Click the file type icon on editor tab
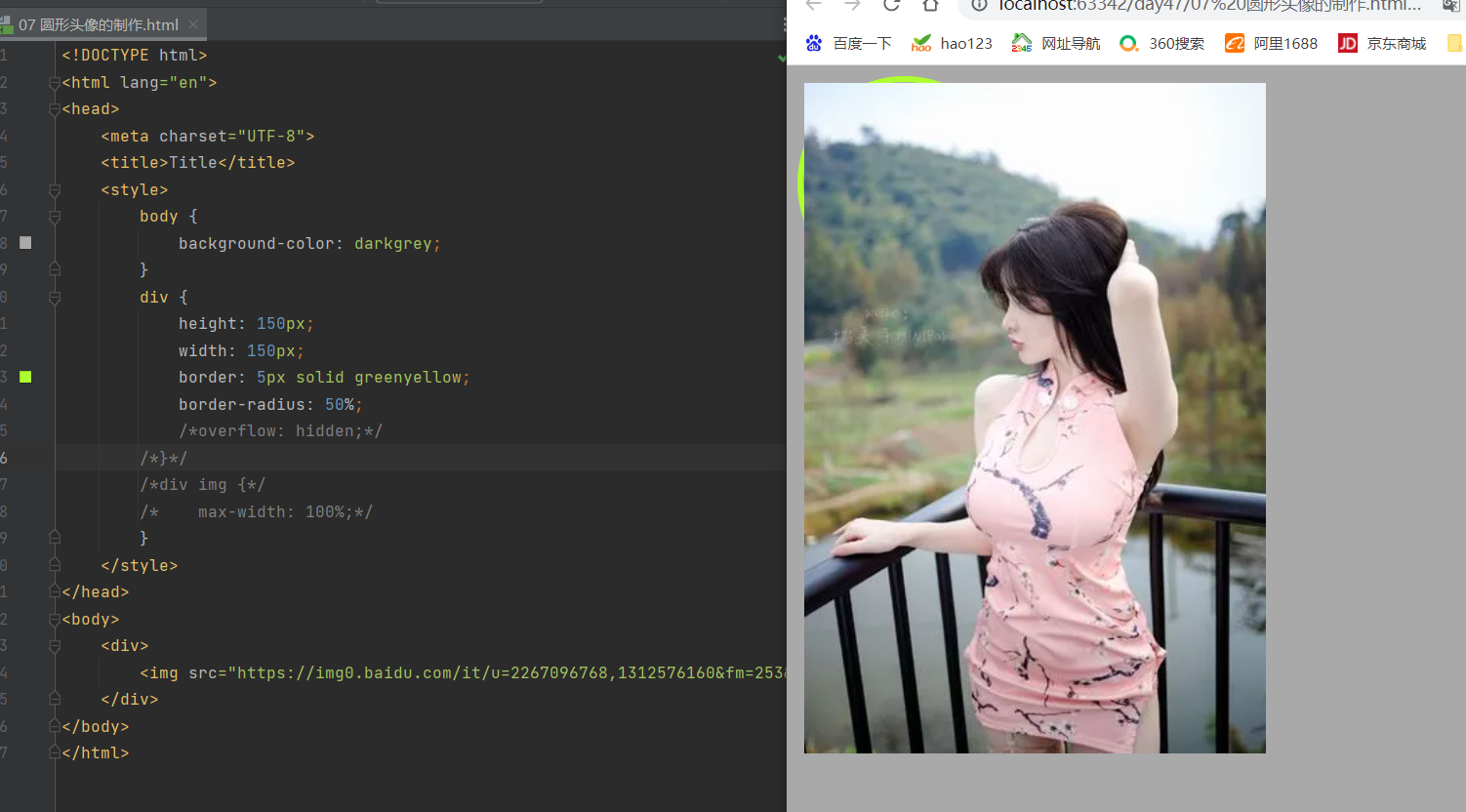Viewport: 1466px width, 812px height. point(7,24)
